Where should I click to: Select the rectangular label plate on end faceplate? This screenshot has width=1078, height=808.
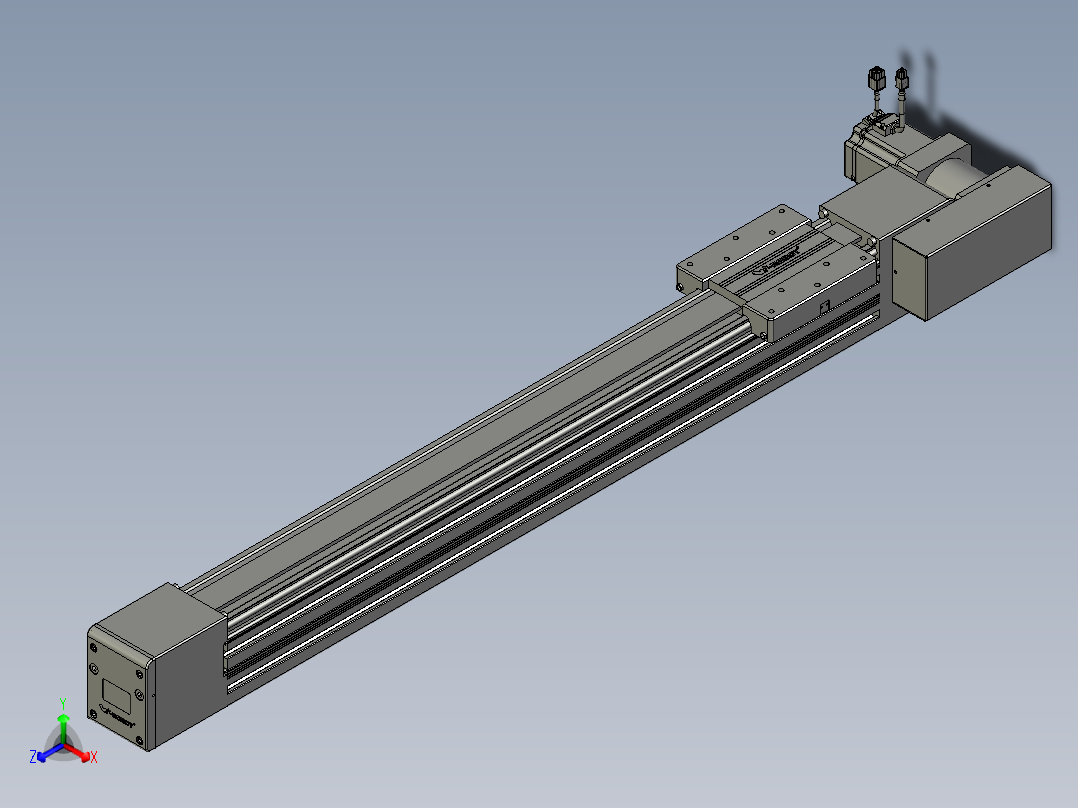pyautogui.click(x=117, y=695)
